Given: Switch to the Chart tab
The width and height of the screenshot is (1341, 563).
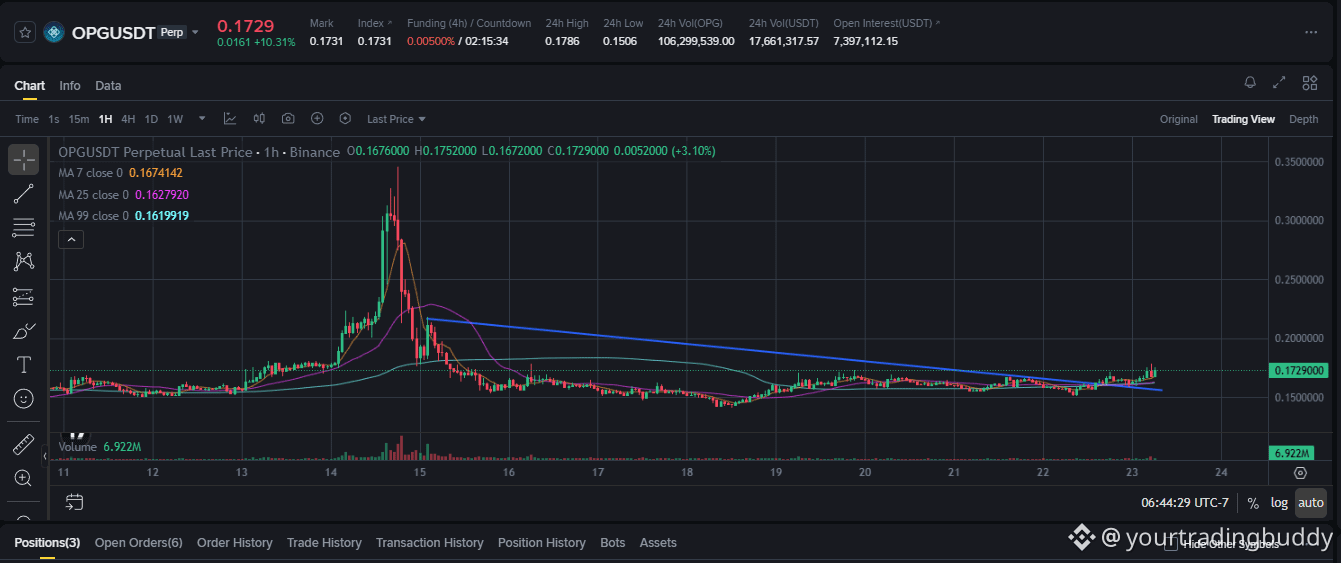Looking at the screenshot, I should click(29, 85).
